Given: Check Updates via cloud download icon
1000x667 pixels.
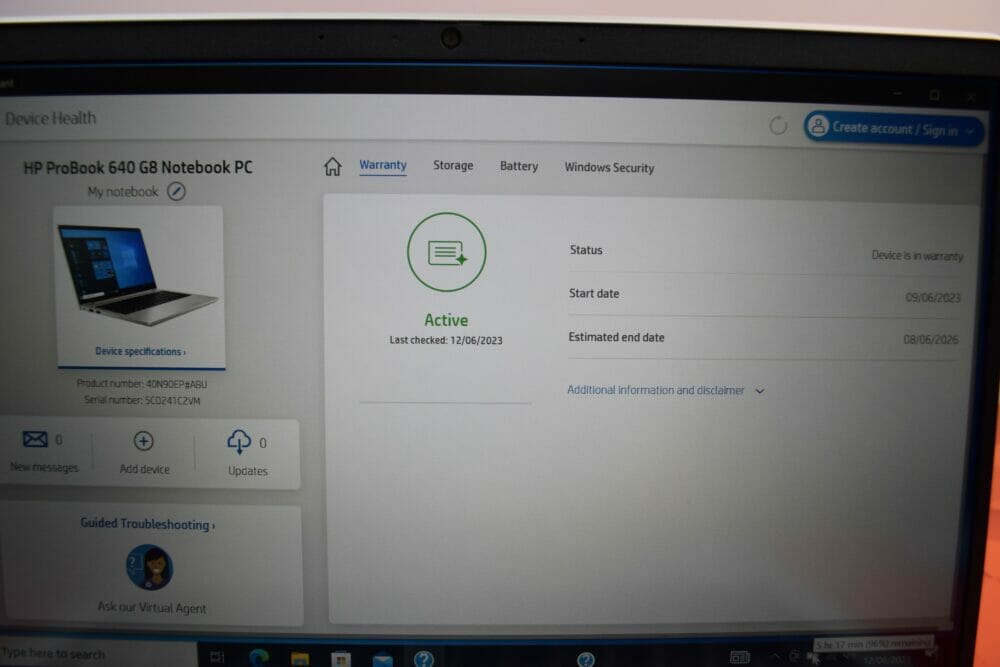Looking at the screenshot, I should point(239,441).
